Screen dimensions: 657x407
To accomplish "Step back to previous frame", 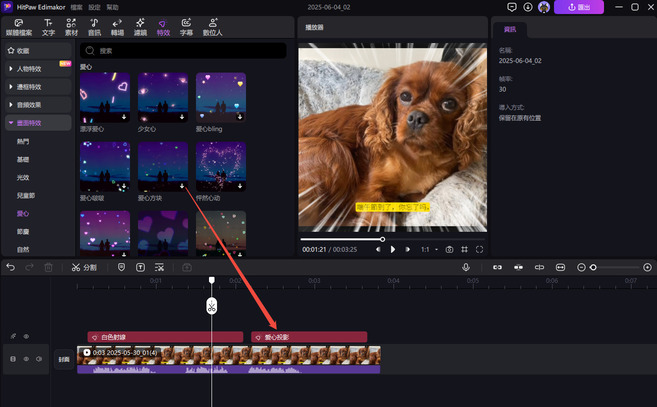I will pos(378,249).
